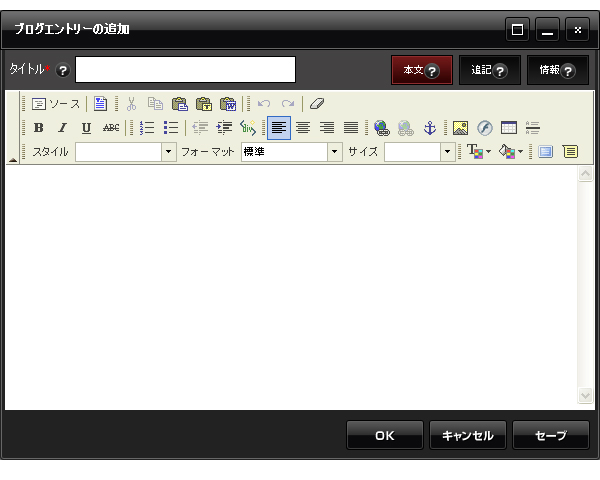Click the Redo arrow icon
600x480 pixels.
[x=288, y=104]
